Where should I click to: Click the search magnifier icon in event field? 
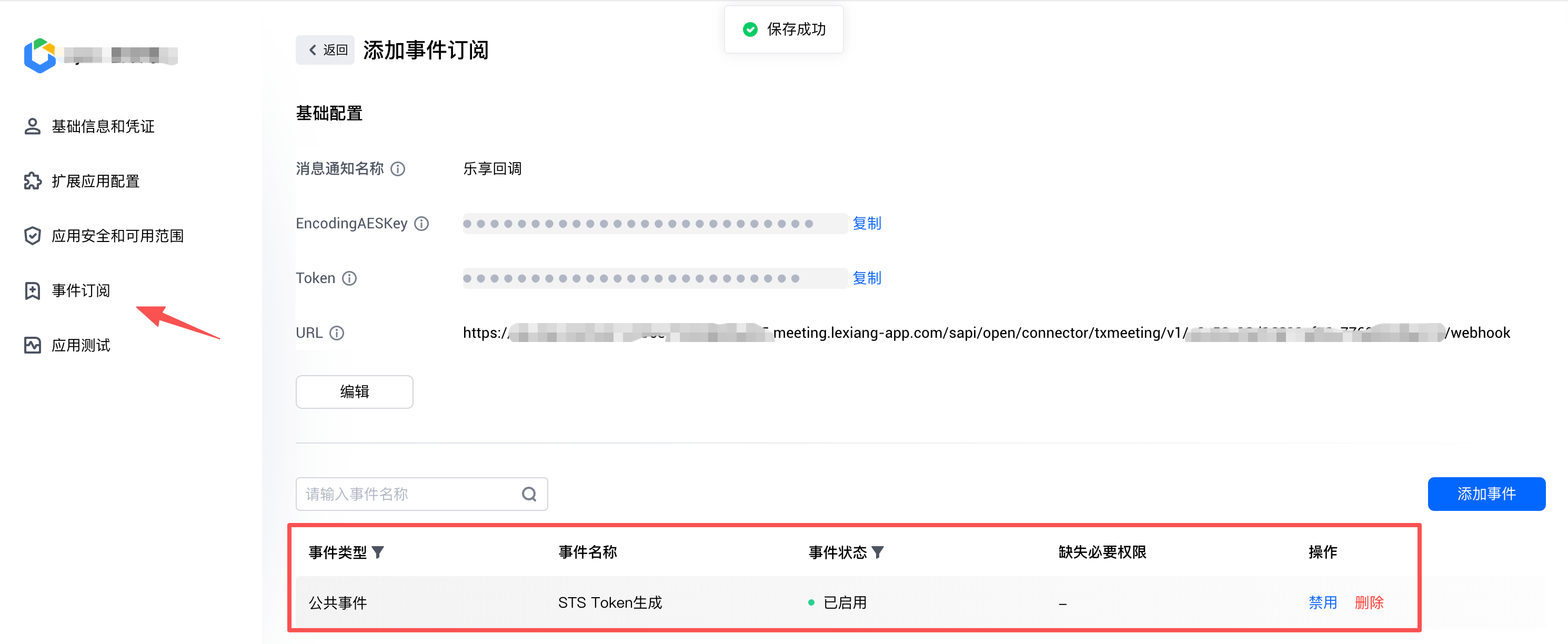[529, 494]
